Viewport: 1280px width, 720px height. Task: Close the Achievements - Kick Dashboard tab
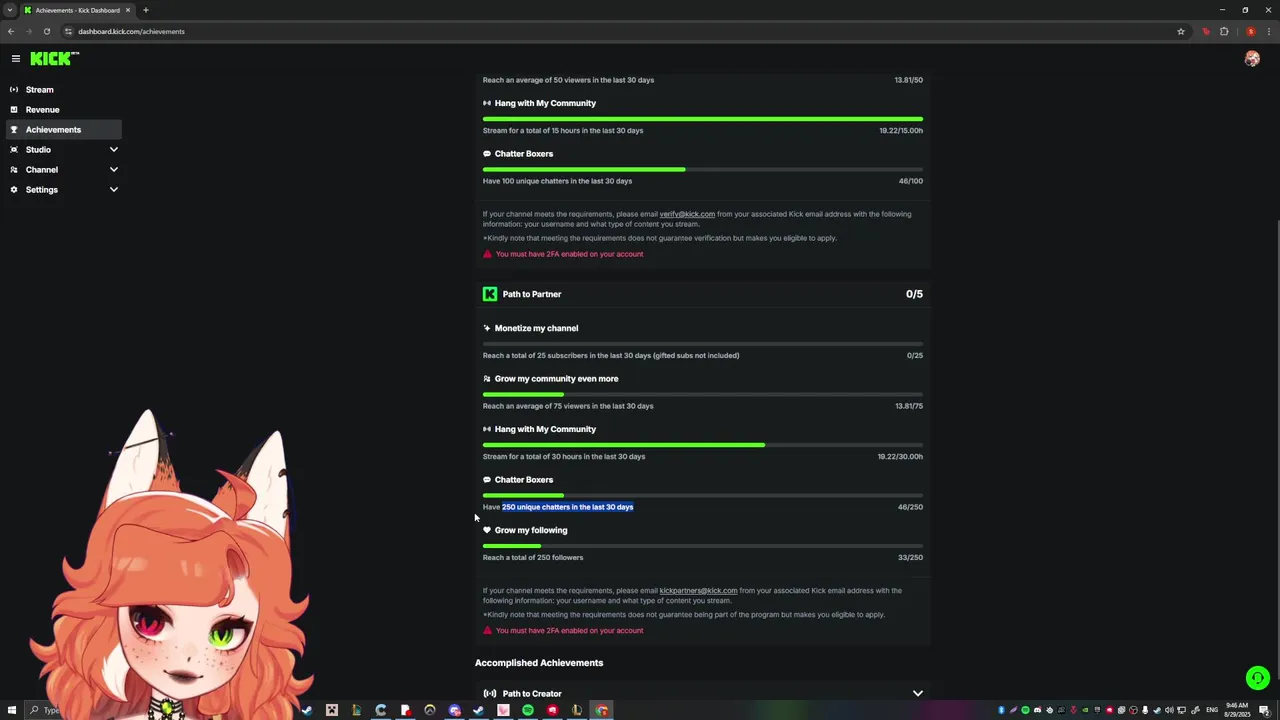127,10
